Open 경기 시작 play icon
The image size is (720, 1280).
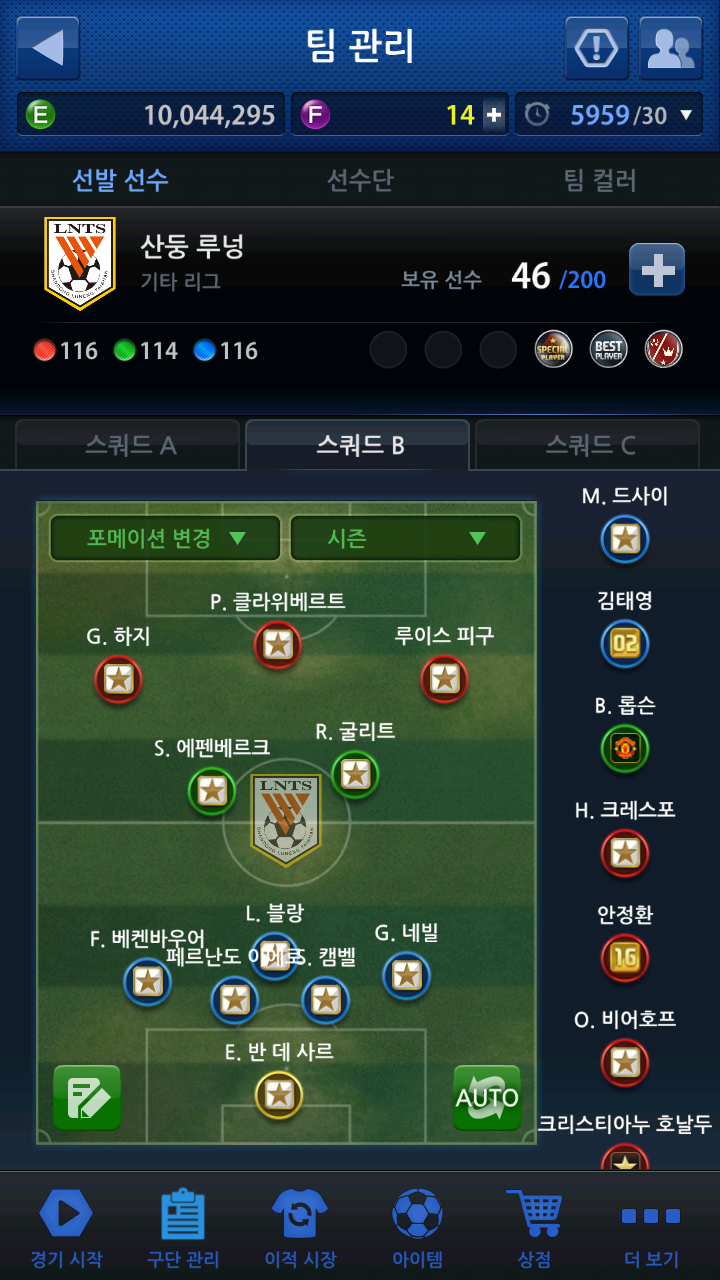click(66, 1214)
